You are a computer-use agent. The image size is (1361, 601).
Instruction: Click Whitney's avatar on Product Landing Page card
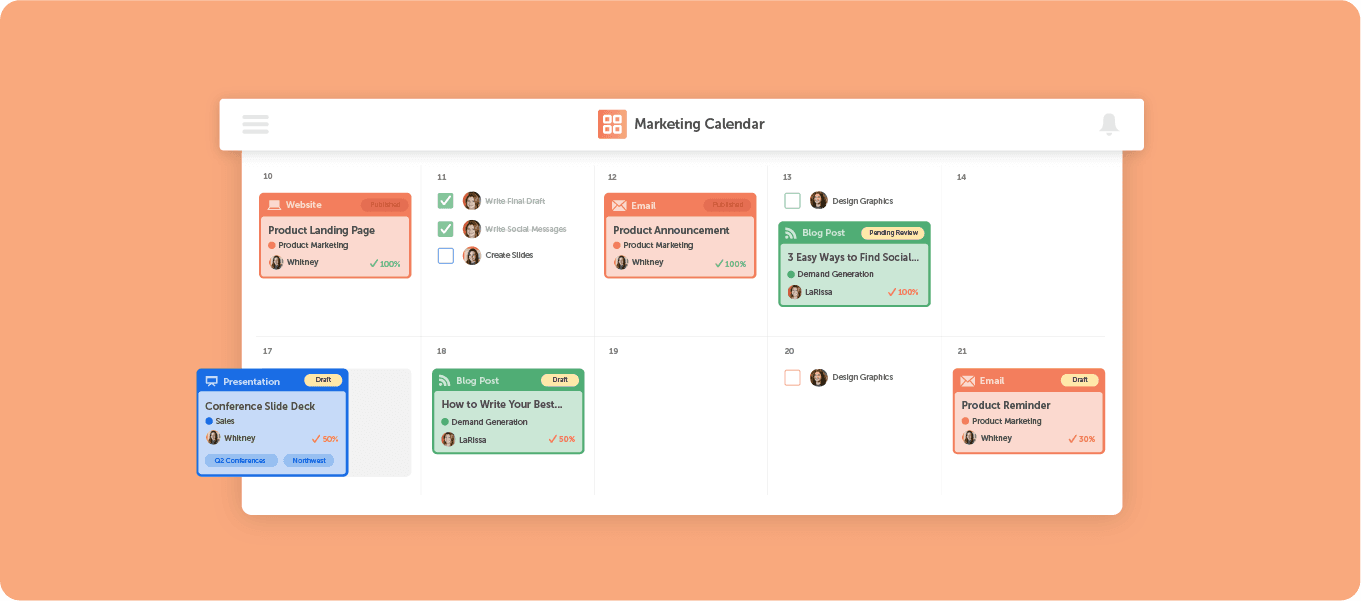[x=276, y=263]
